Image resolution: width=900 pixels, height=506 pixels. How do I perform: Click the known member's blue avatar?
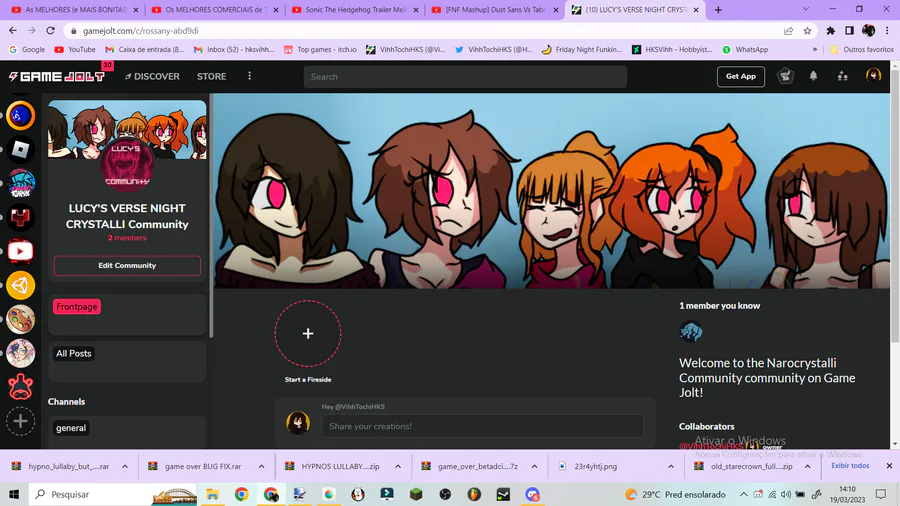(690, 332)
